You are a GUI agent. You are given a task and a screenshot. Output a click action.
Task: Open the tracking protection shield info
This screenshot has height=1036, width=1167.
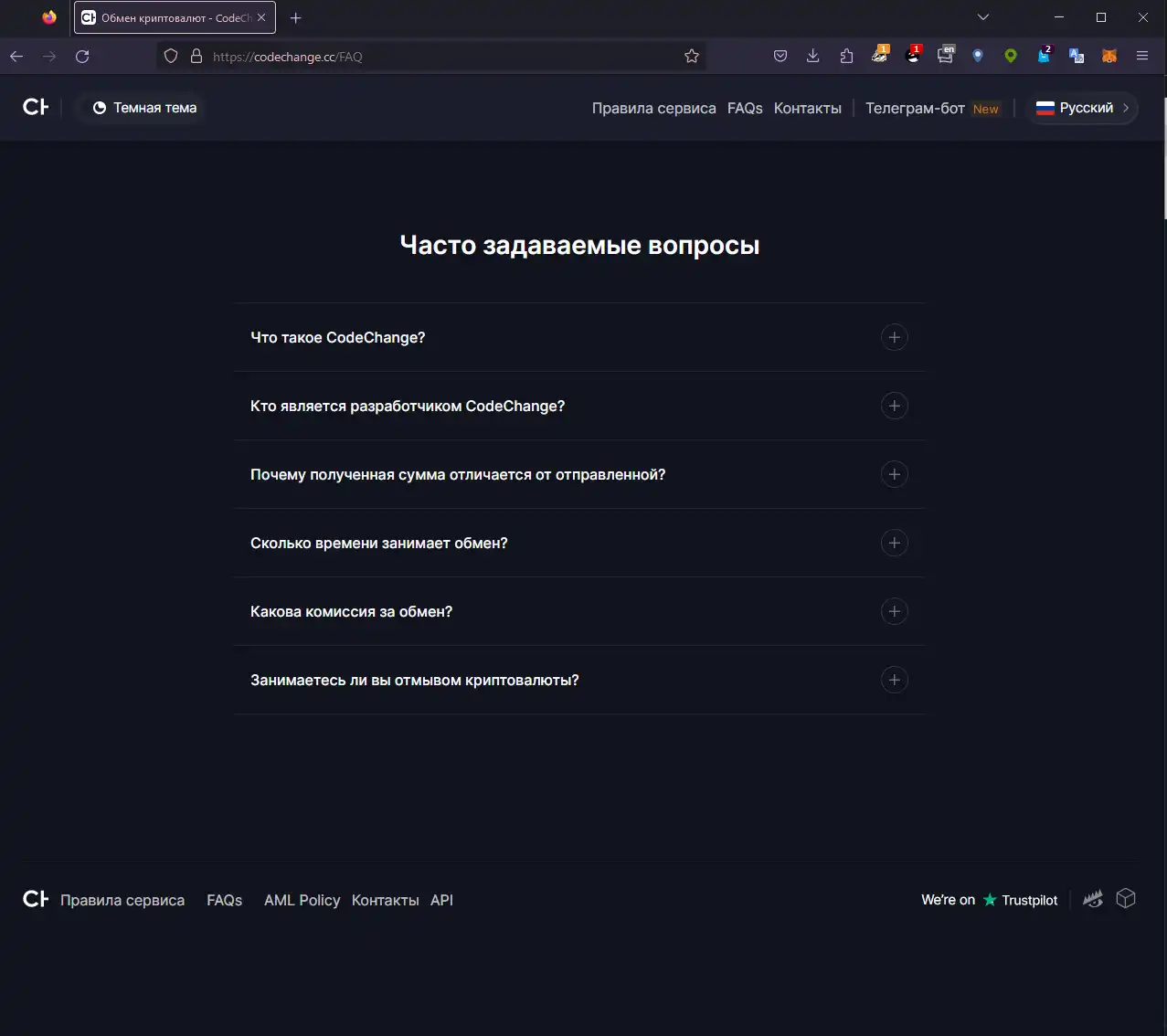pos(171,57)
